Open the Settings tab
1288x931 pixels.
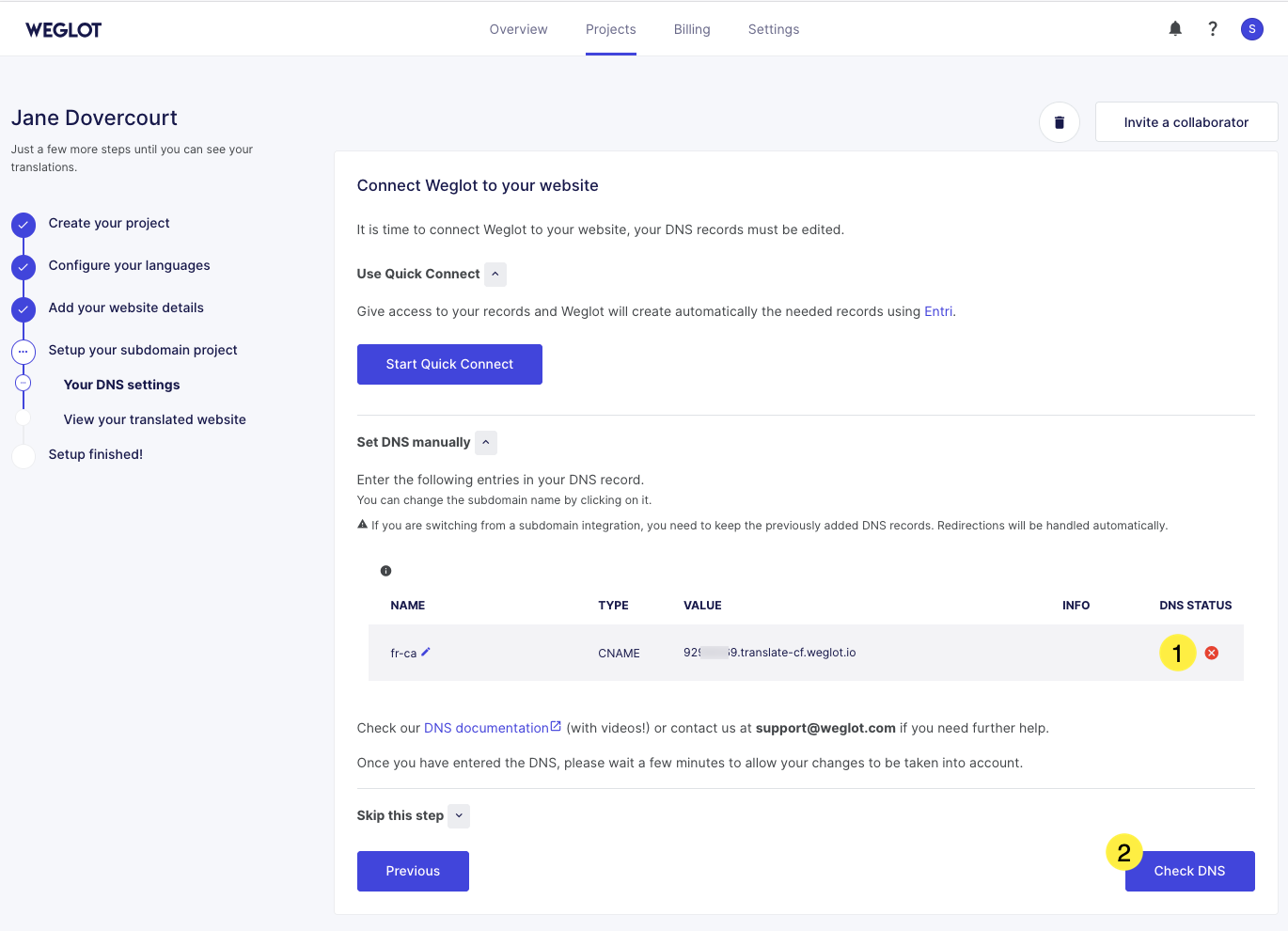tap(774, 29)
